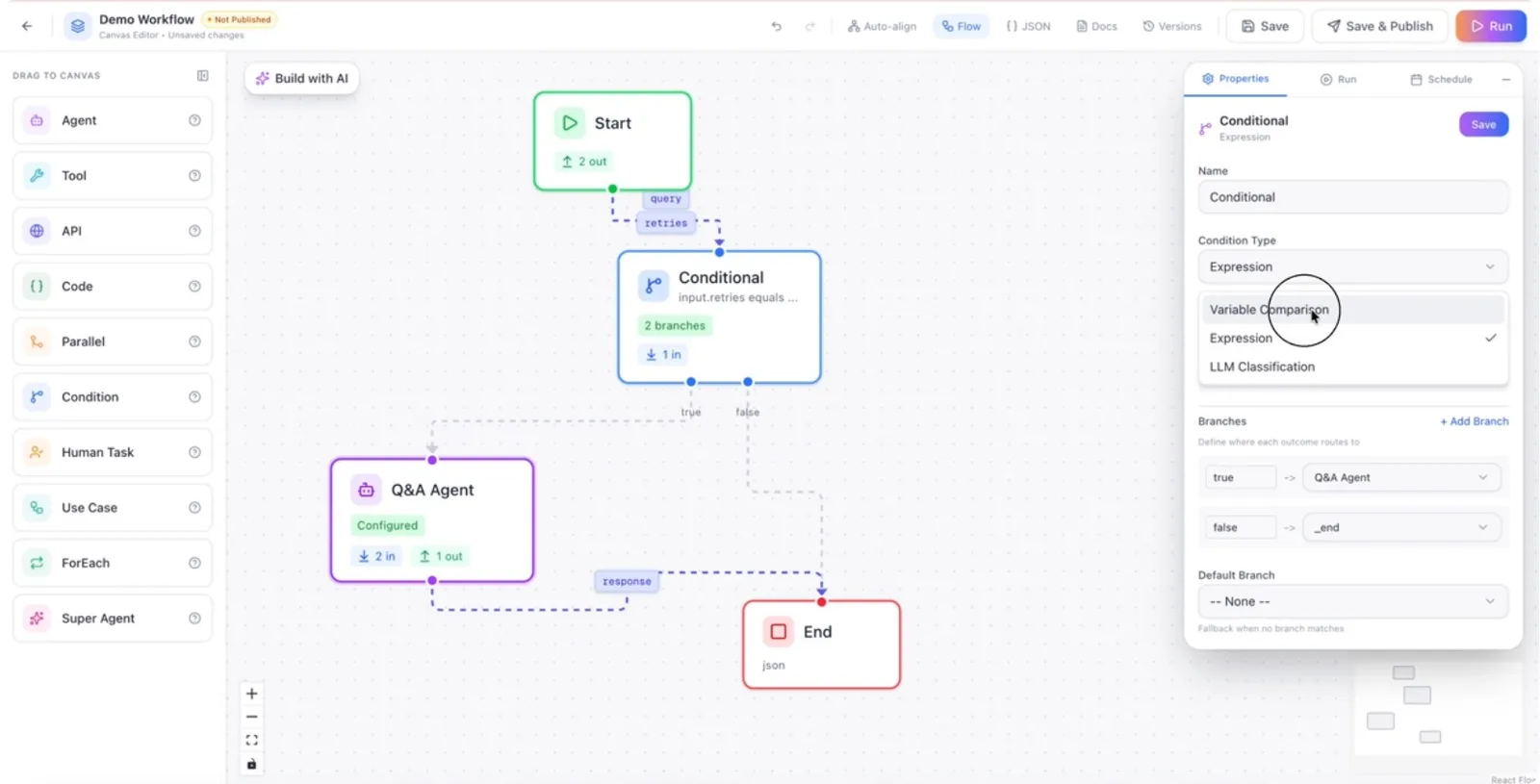Run the workflow with Run button
1540x784 pixels.
click(1491, 26)
